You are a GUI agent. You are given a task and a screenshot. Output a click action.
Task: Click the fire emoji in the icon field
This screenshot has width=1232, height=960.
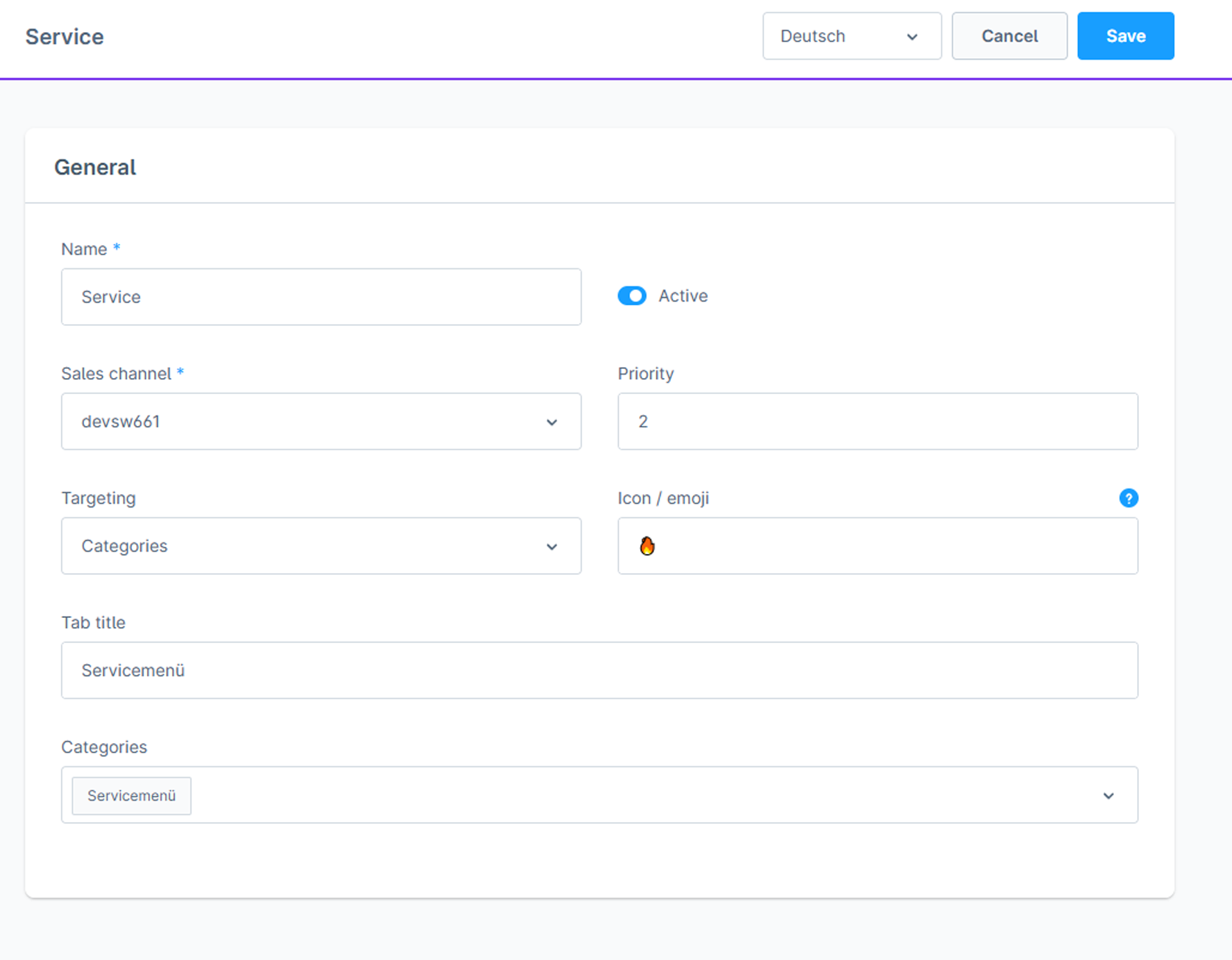click(x=647, y=545)
